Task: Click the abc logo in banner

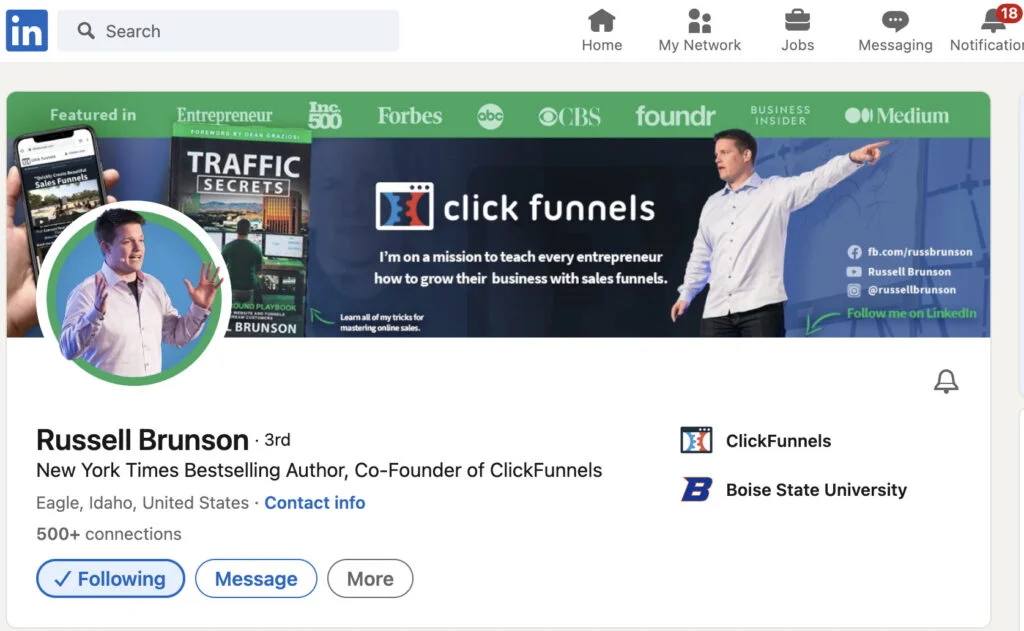Action: [490, 116]
